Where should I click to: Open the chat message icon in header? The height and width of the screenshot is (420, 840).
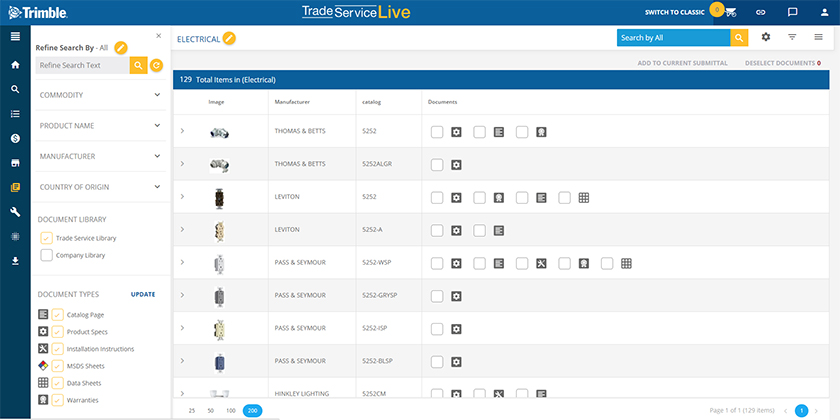(793, 12)
